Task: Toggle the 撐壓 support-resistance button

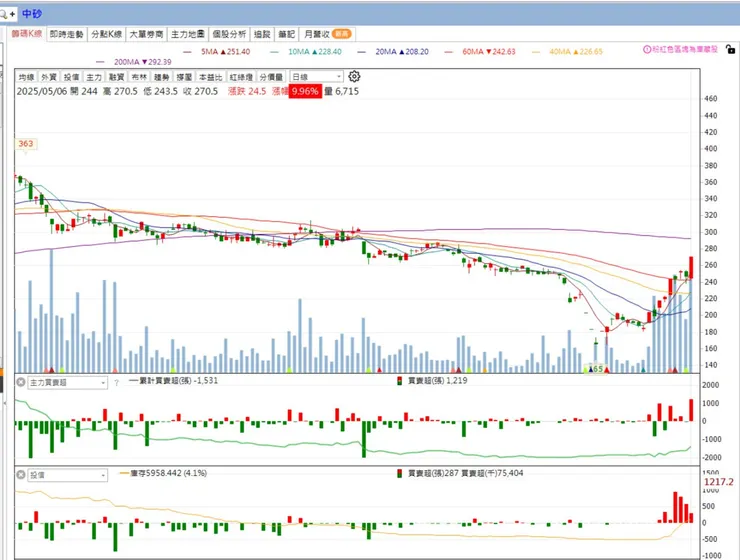Action: coord(184,77)
